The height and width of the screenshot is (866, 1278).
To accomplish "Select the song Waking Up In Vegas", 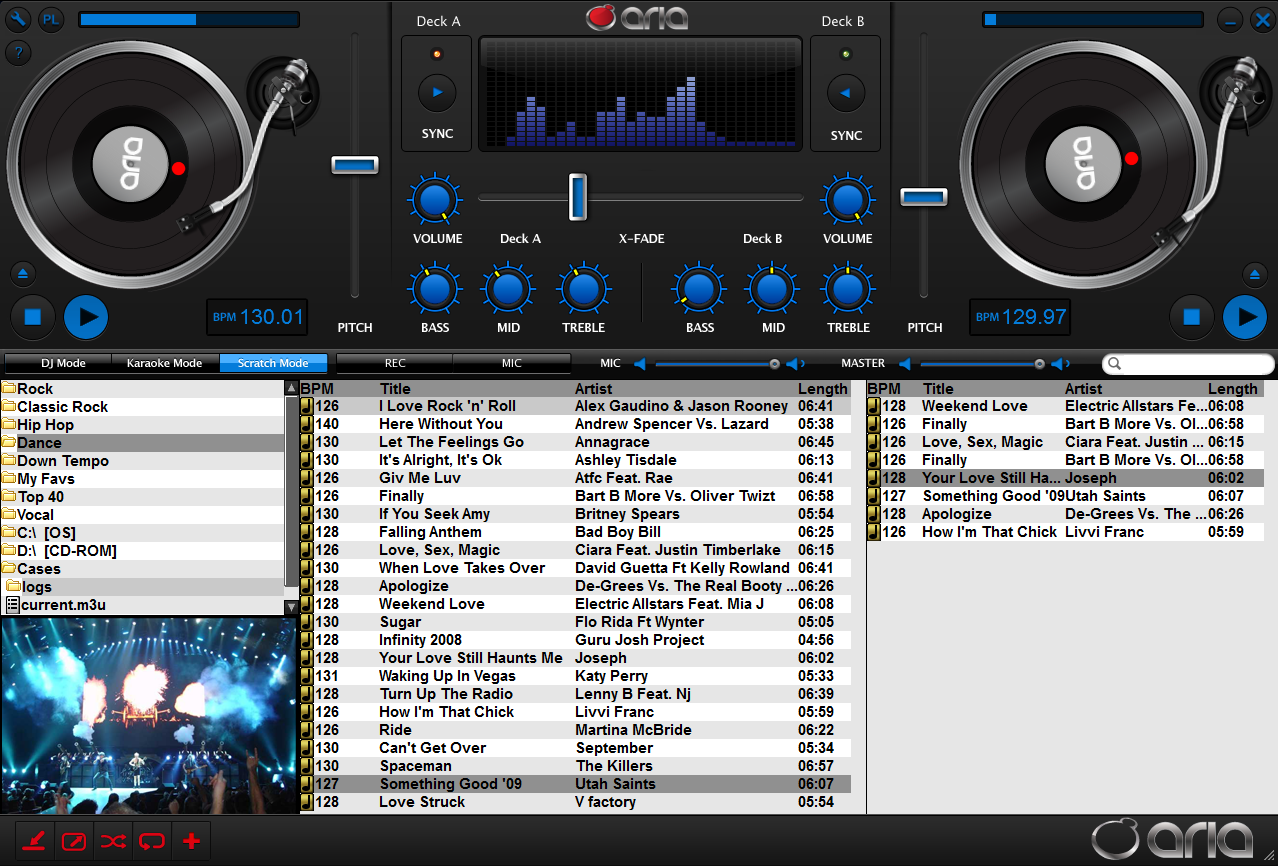I will click(x=445, y=676).
